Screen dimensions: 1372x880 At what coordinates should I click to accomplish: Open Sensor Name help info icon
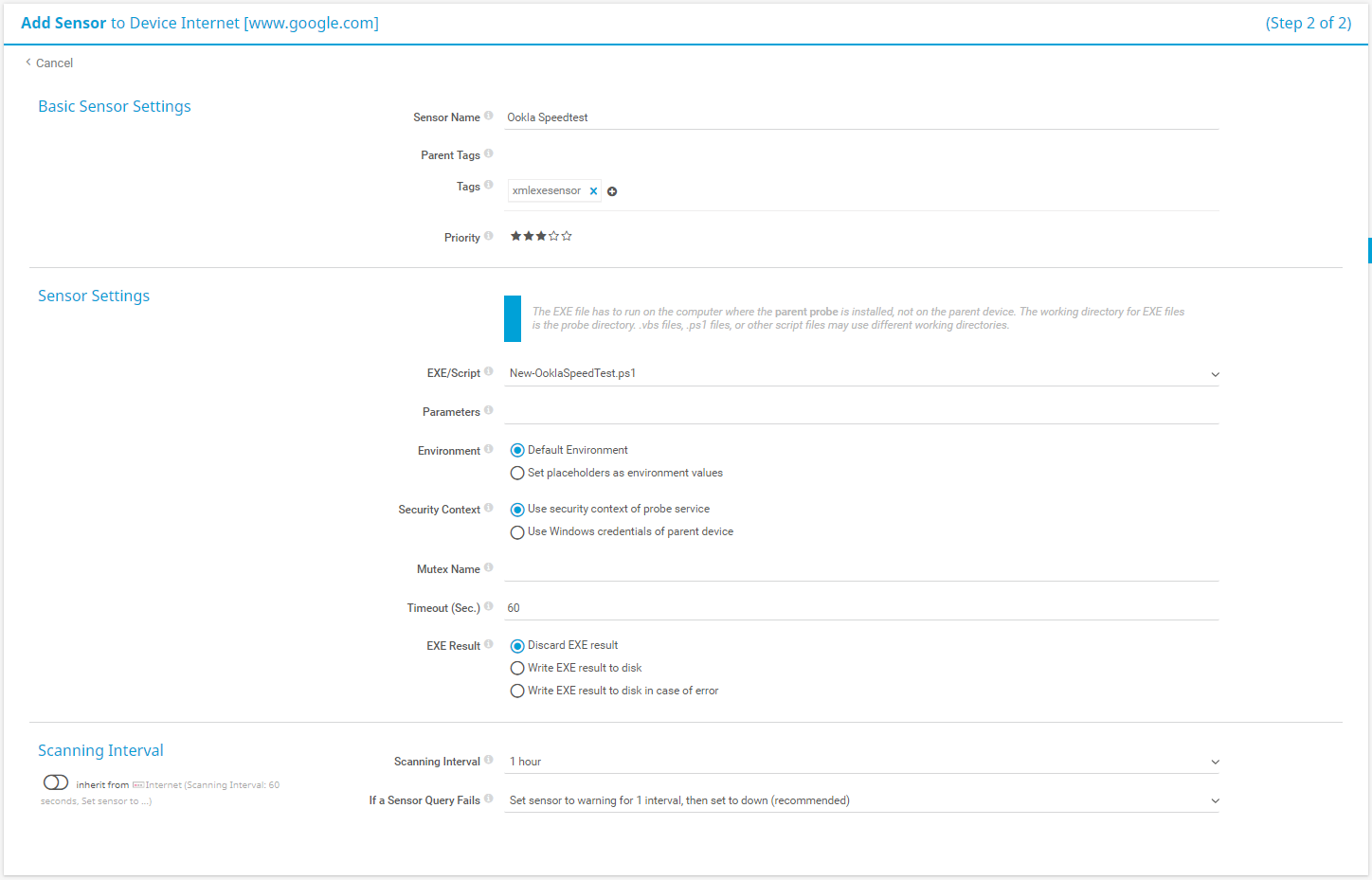(x=489, y=116)
